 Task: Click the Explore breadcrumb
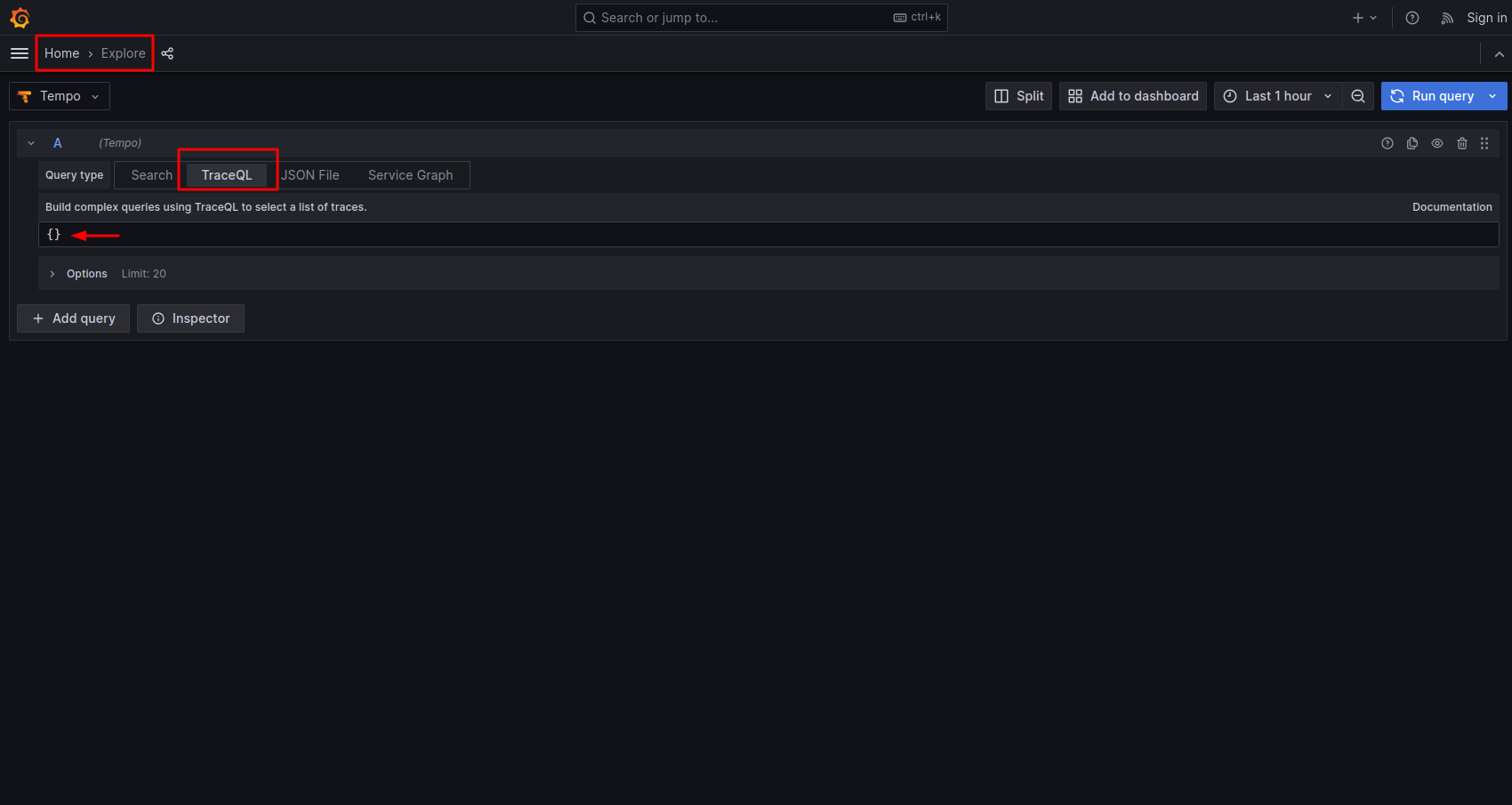(123, 53)
